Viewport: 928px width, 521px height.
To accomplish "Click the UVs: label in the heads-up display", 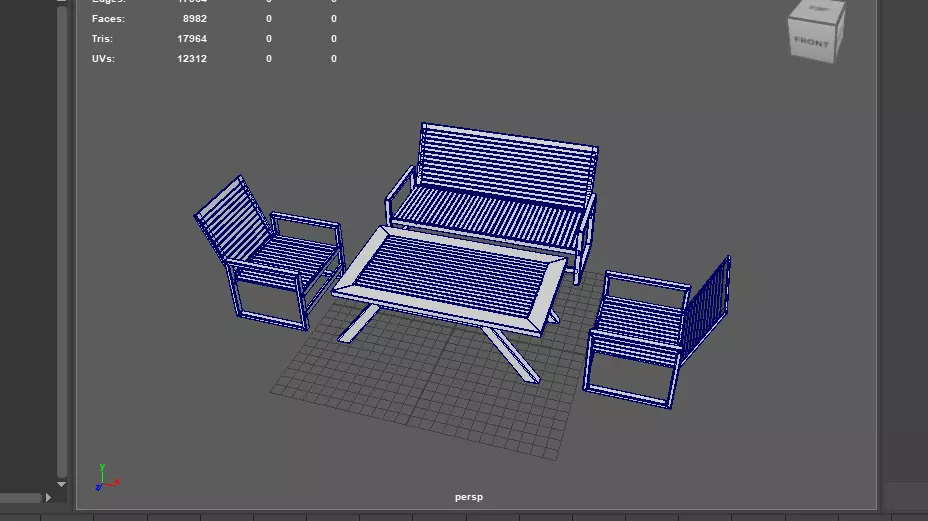I will pyautogui.click(x=103, y=59).
